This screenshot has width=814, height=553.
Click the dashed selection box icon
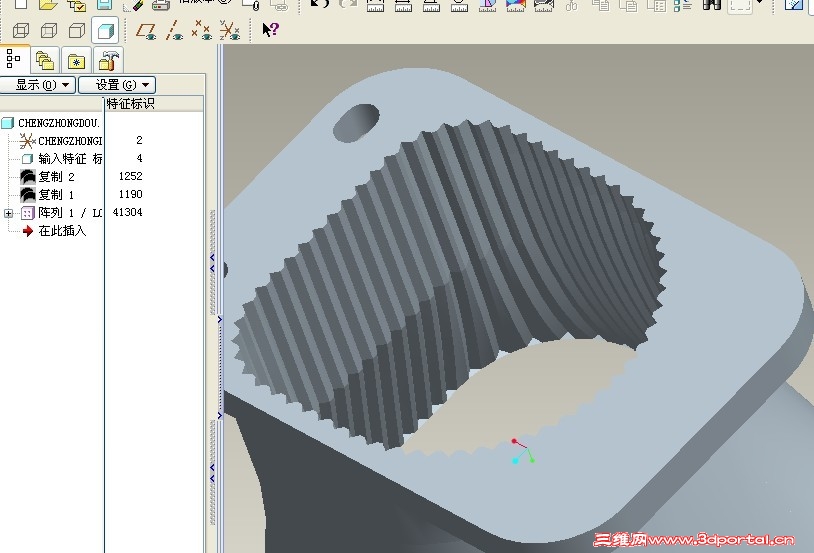tap(740, 6)
